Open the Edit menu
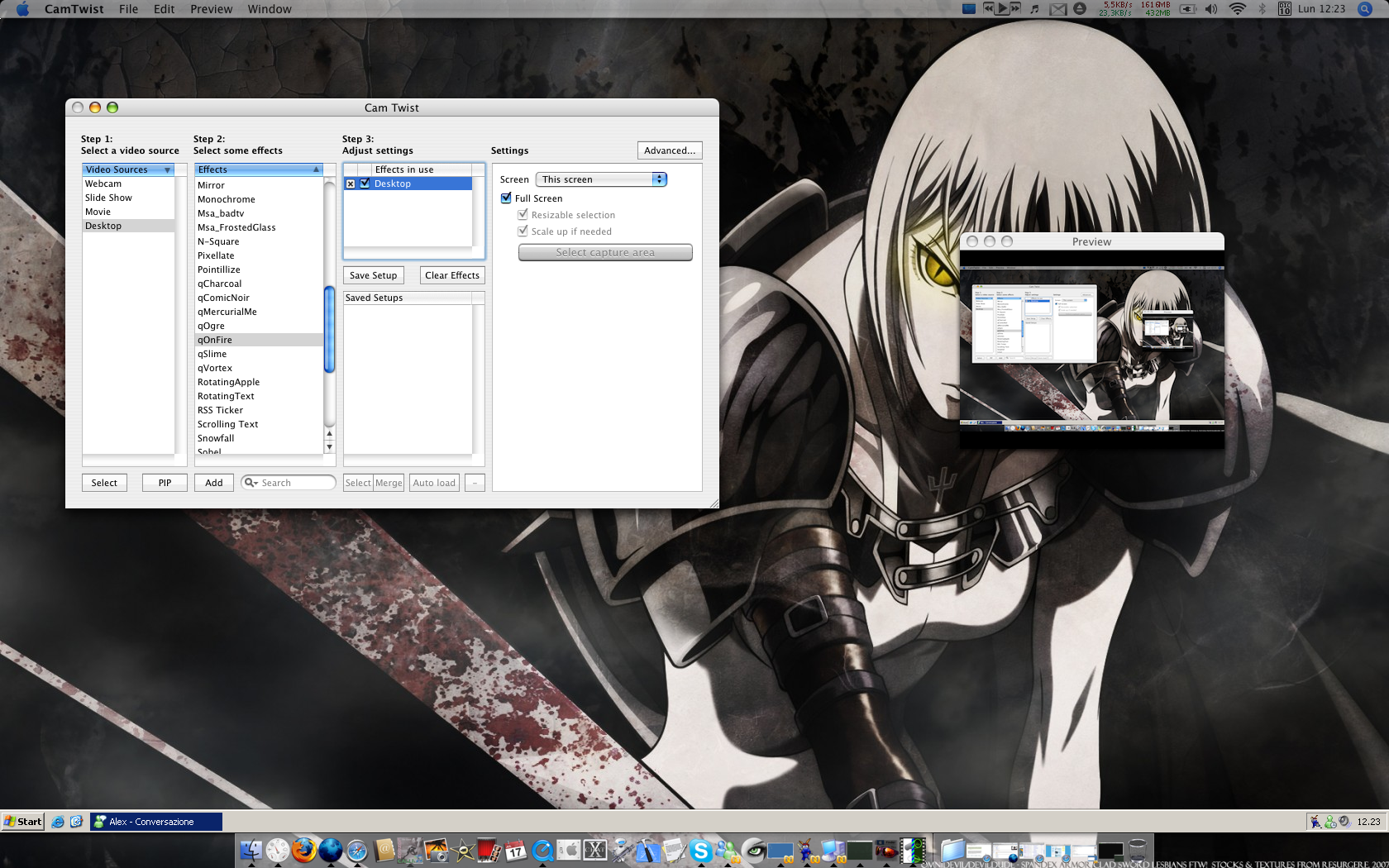 (164, 9)
